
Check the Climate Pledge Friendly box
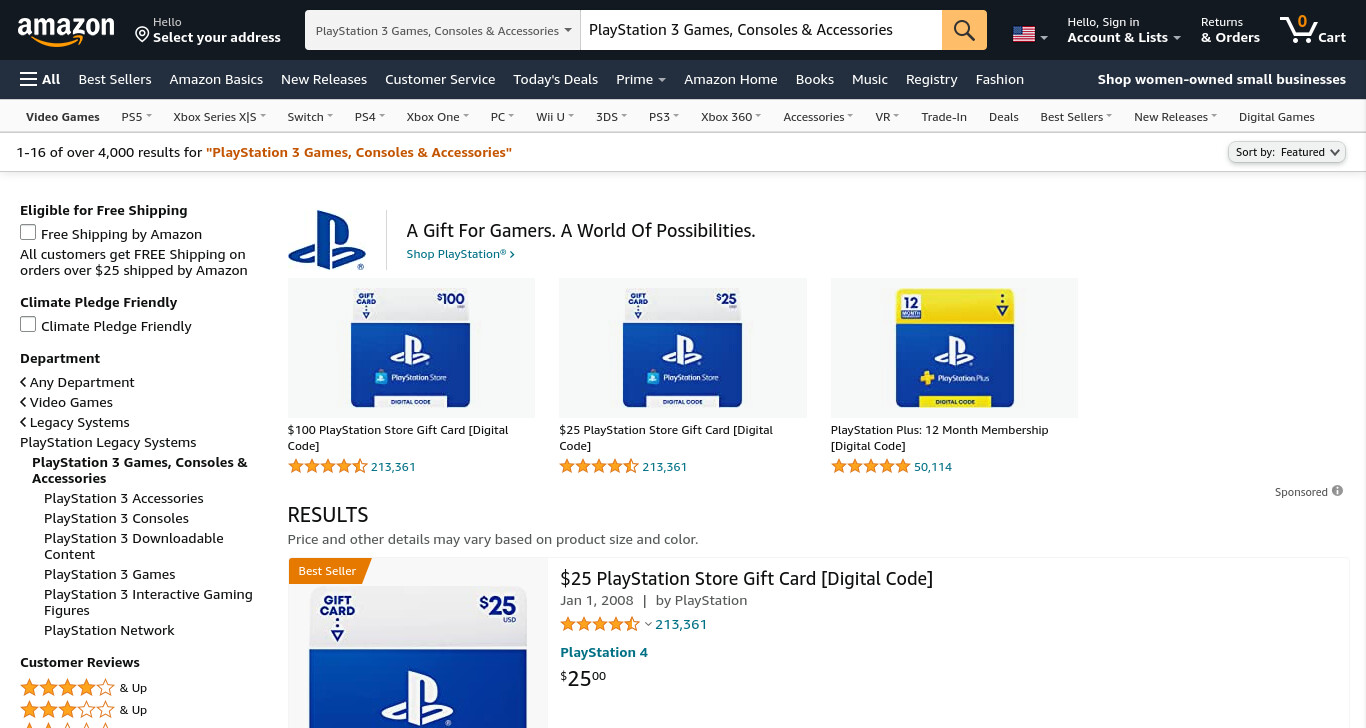tap(28, 325)
